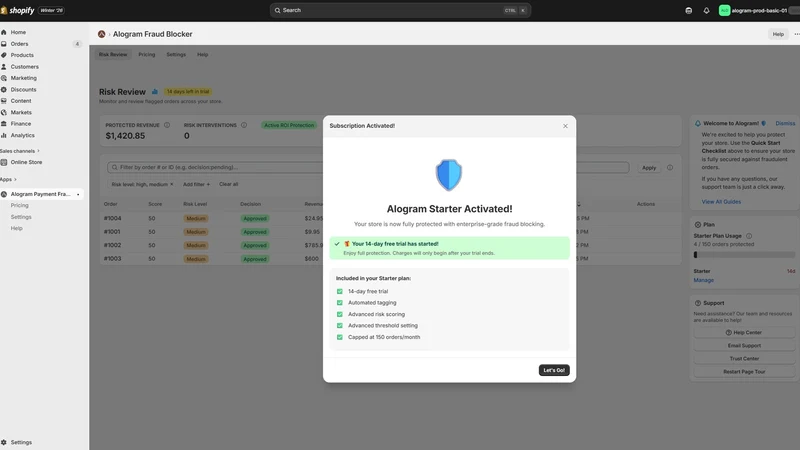Click the Help button in the header
Screen dimensions: 800x450
coord(778,34)
